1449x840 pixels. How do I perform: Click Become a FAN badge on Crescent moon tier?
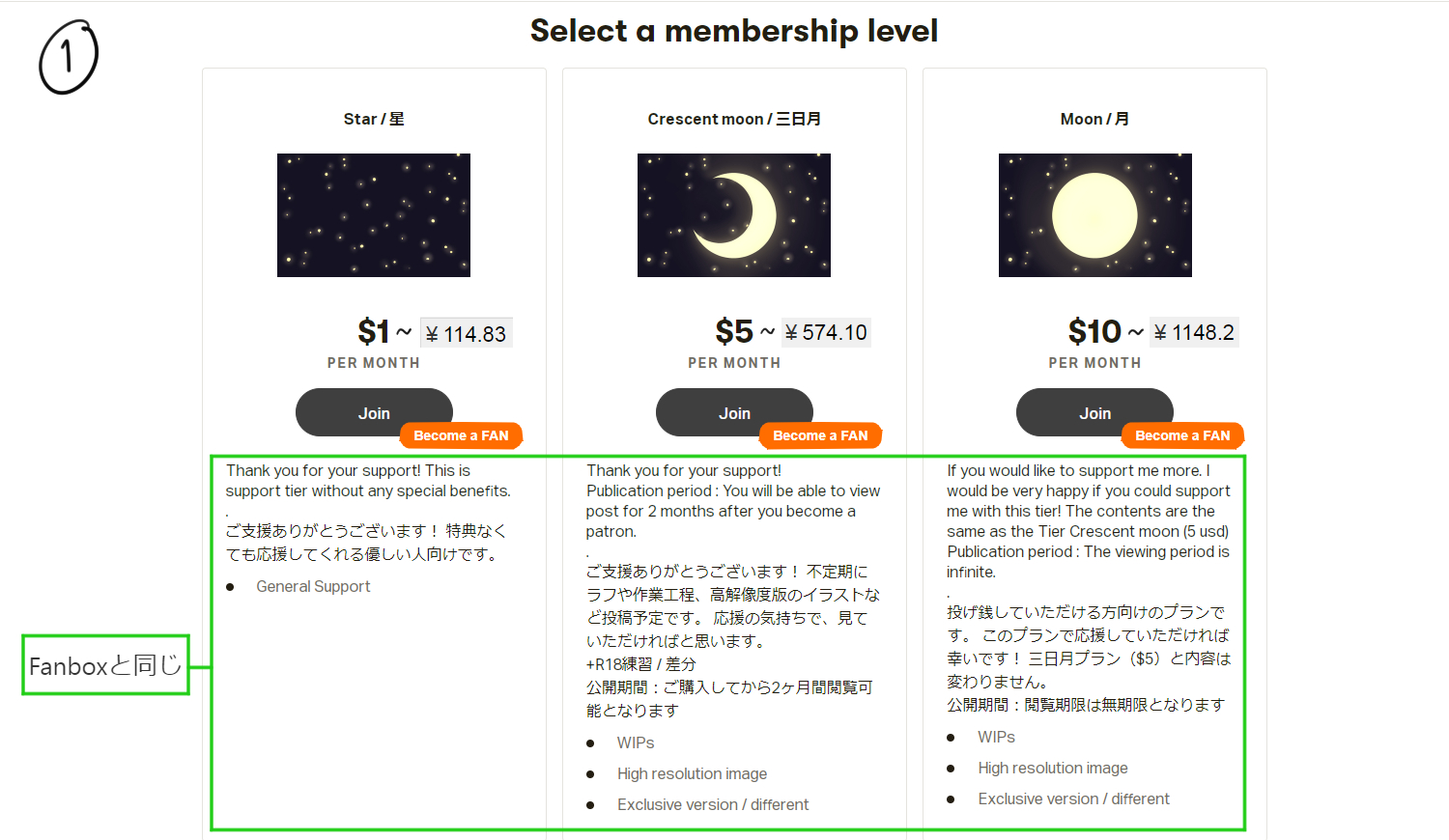pyautogui.click(x=821, y=435)
